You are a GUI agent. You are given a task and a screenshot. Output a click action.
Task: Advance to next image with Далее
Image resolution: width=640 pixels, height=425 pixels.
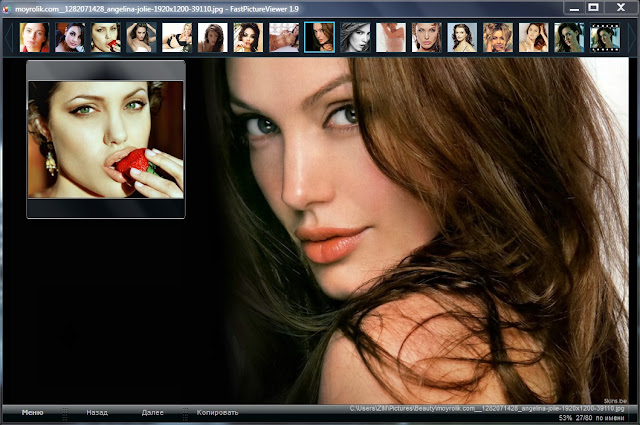point(153,412)
